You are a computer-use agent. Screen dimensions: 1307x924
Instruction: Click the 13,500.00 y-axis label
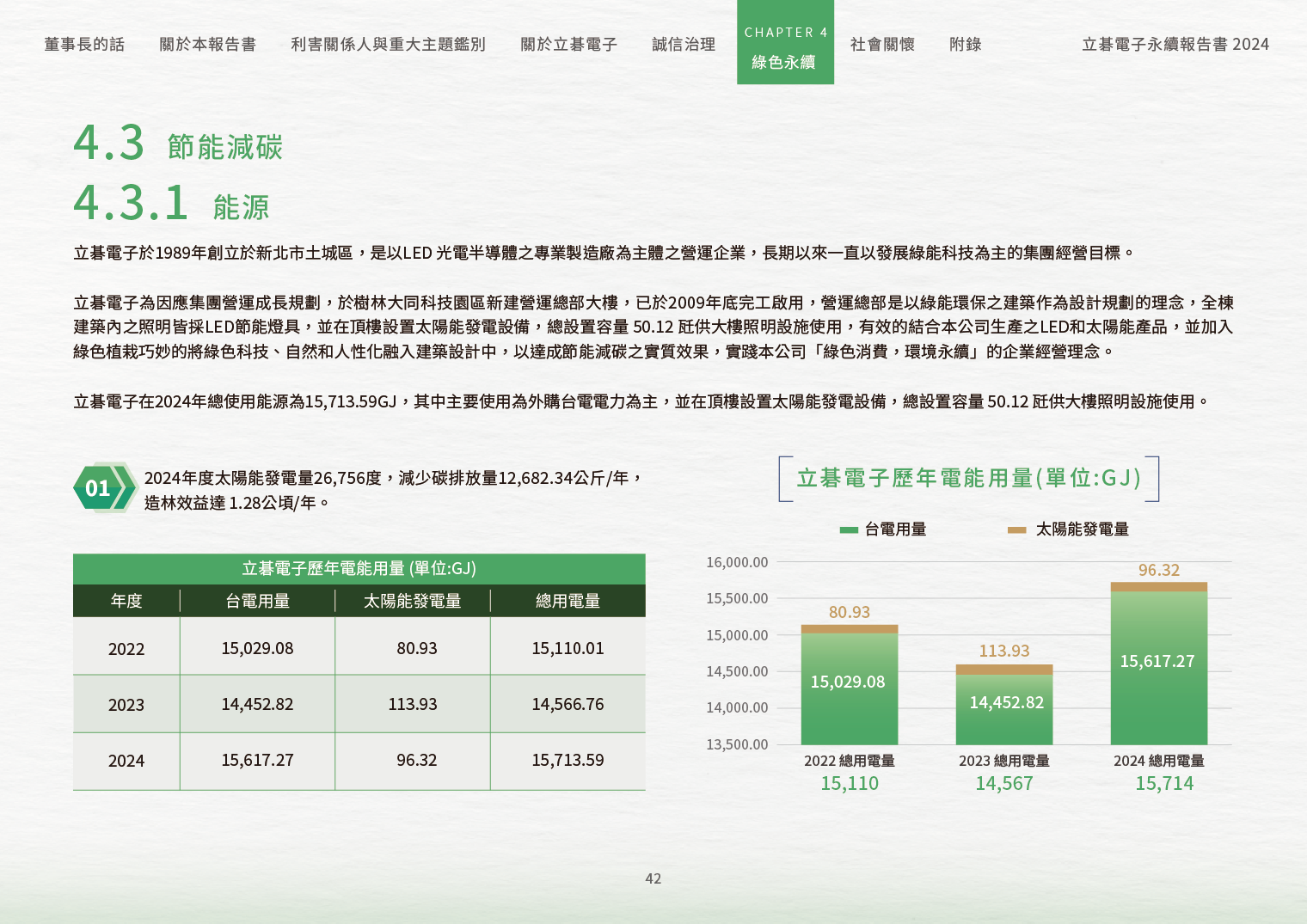[737, 744]
